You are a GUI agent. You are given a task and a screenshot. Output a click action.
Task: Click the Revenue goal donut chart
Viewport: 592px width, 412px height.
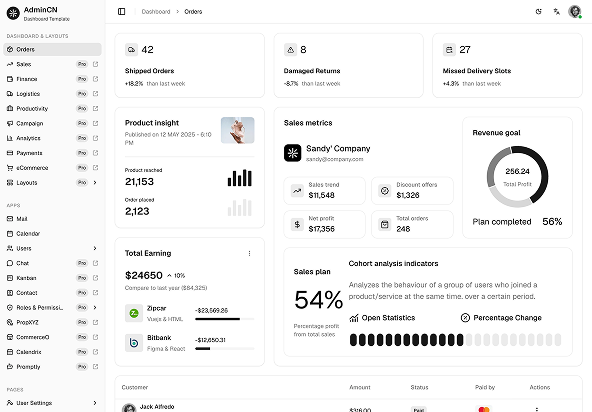click(x=517, y=177)
